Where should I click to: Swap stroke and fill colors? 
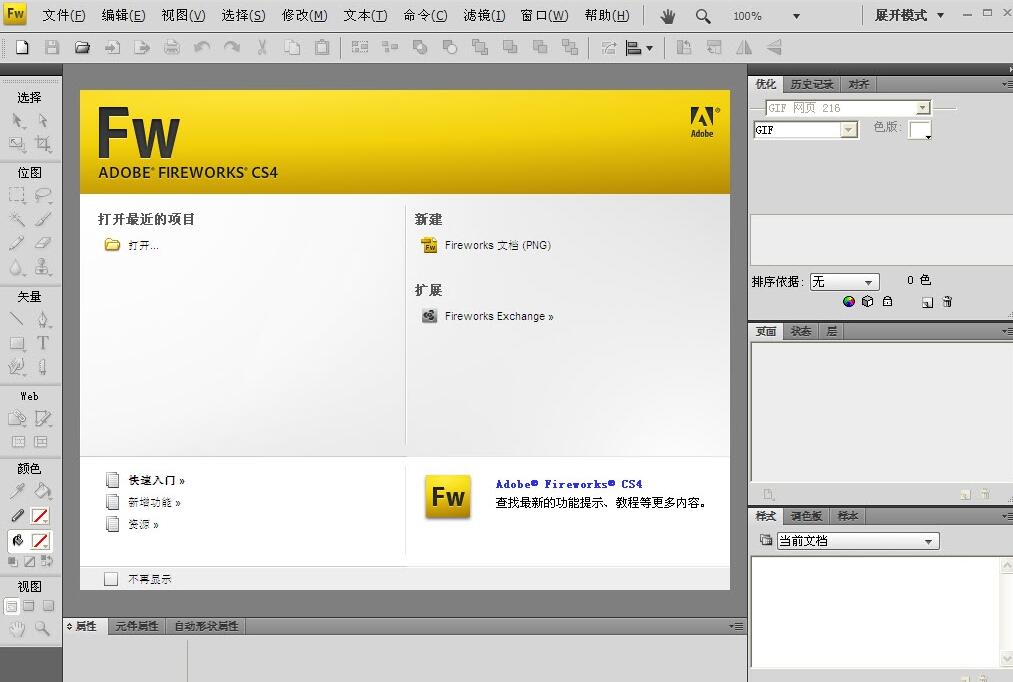tap(47, 561)
